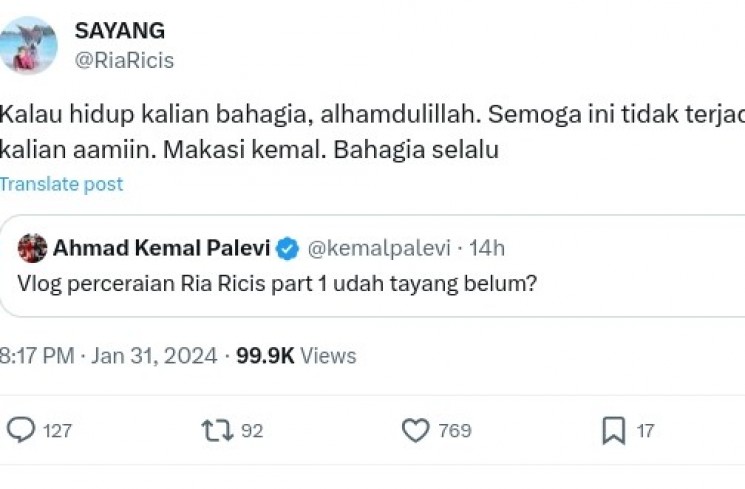Click the blue verified badge

286,248
